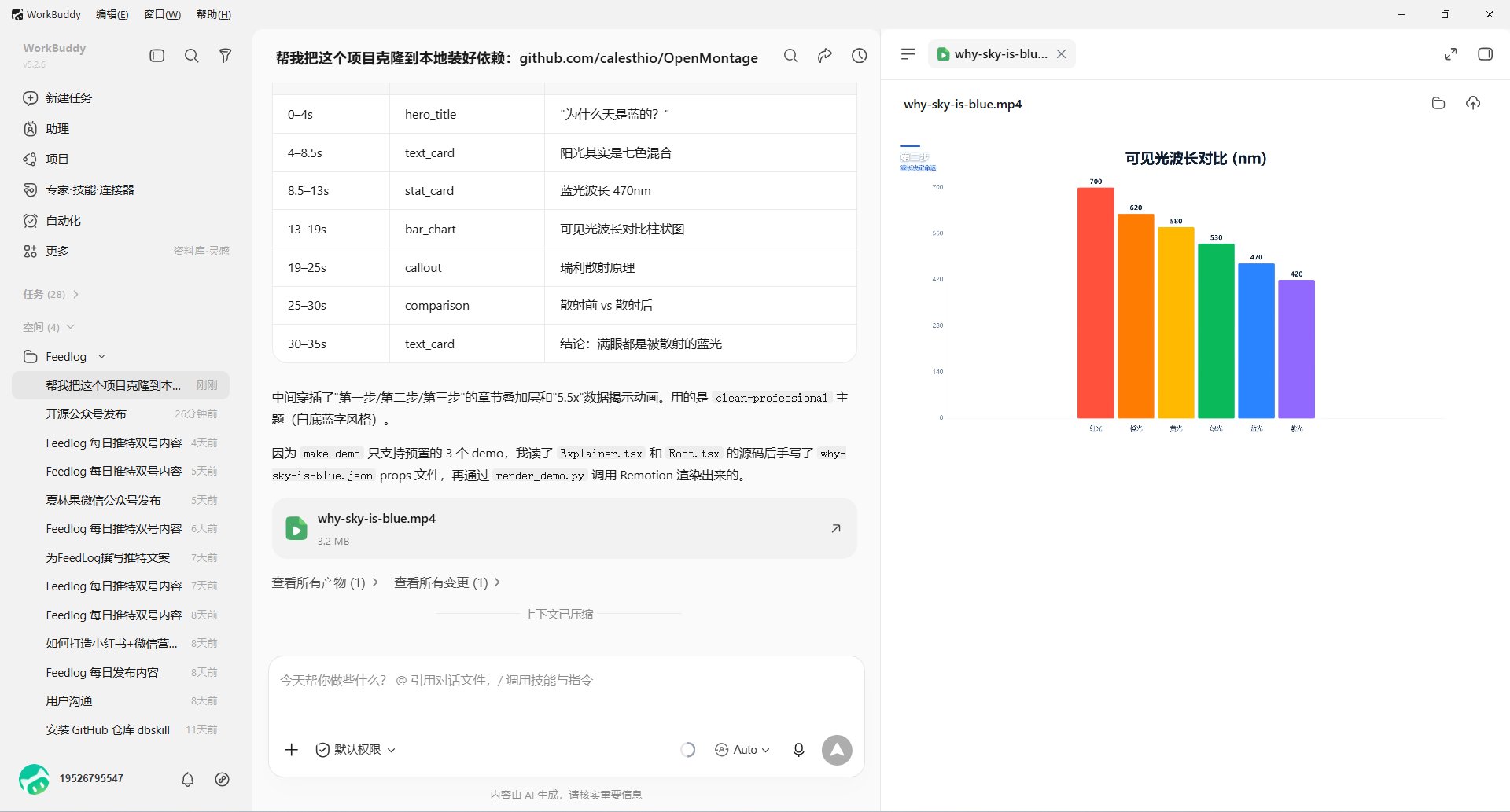Open the WorkBuddy menu in the menu bar
Image resolution: width=1510 pixels, height=812 pixels.
(x=46, y=14)
